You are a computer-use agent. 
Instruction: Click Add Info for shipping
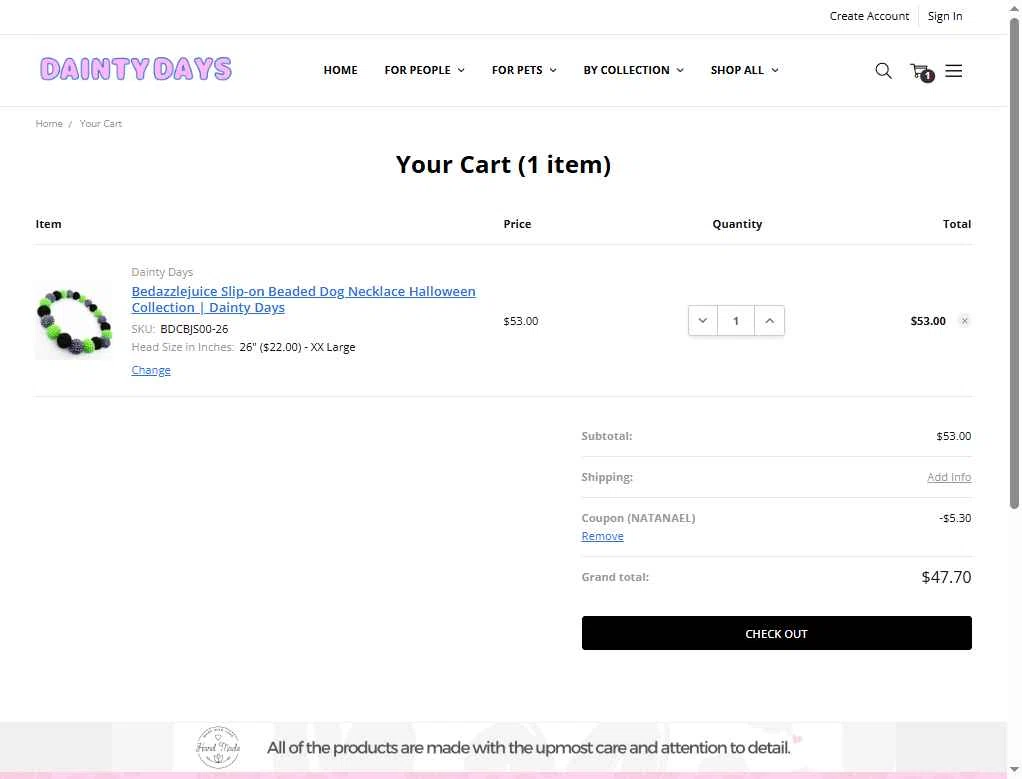pos(949,477)
